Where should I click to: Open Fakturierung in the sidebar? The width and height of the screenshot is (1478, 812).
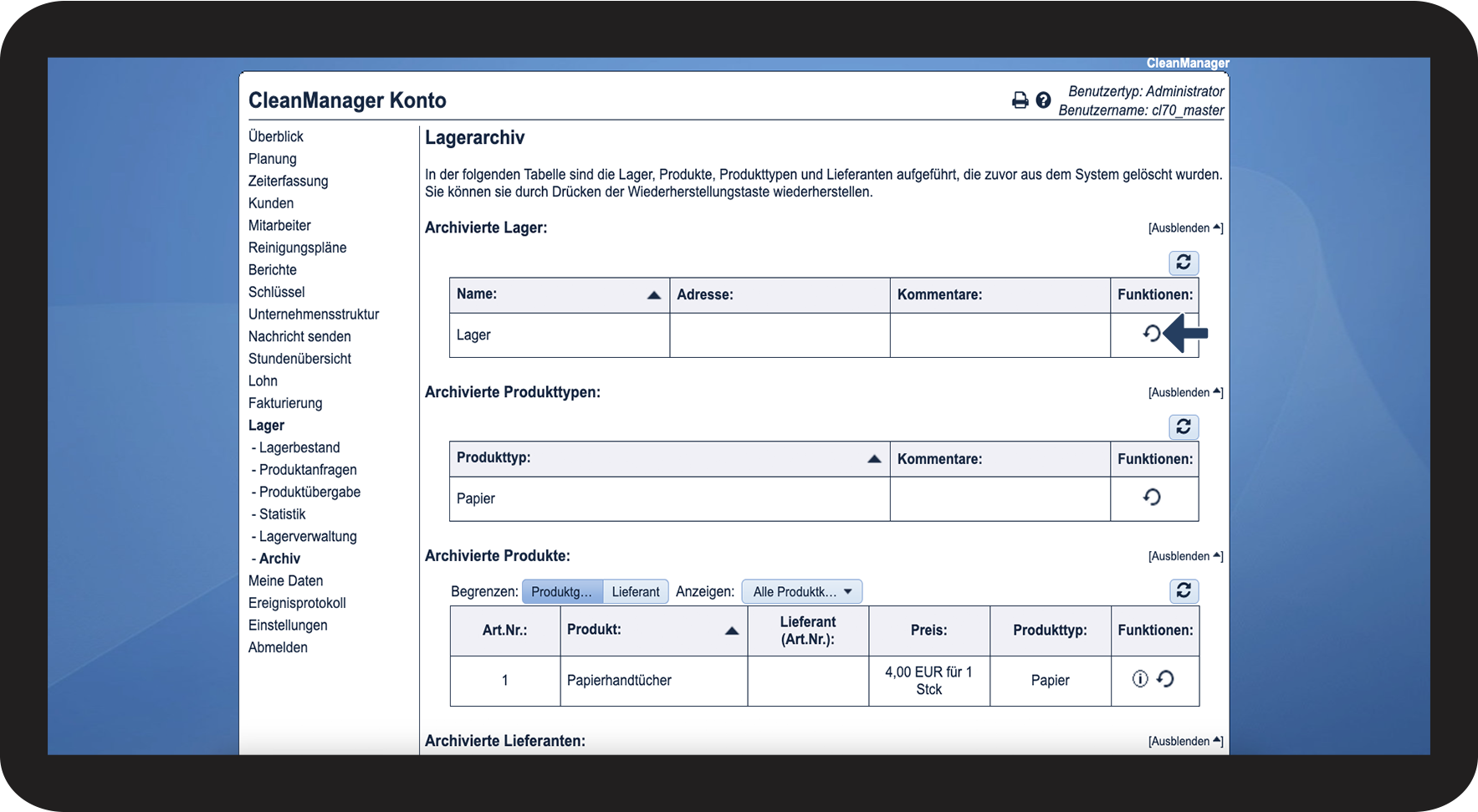285,403
